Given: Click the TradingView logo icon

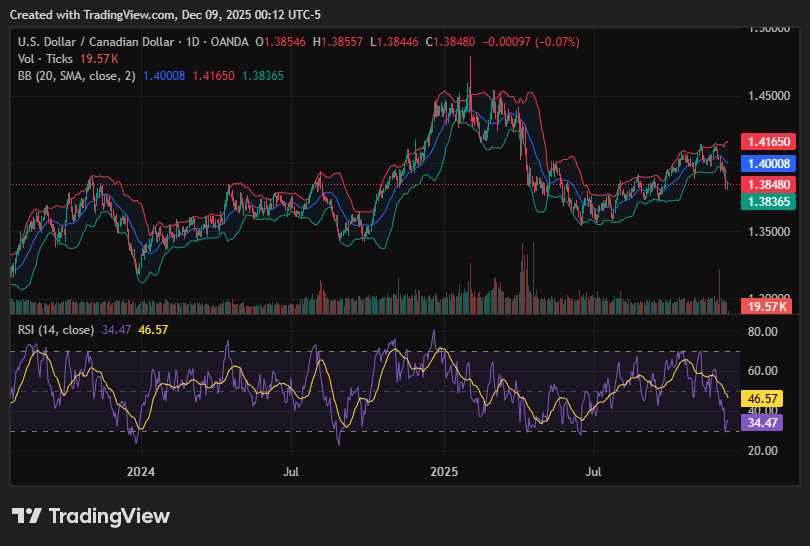Looking at the screenshot, I should 27,516.
